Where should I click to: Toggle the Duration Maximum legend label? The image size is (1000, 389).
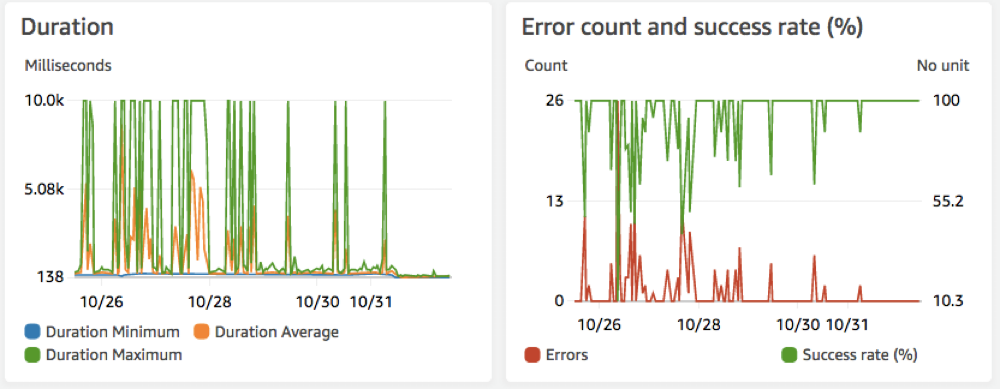[x=114, y=355]
